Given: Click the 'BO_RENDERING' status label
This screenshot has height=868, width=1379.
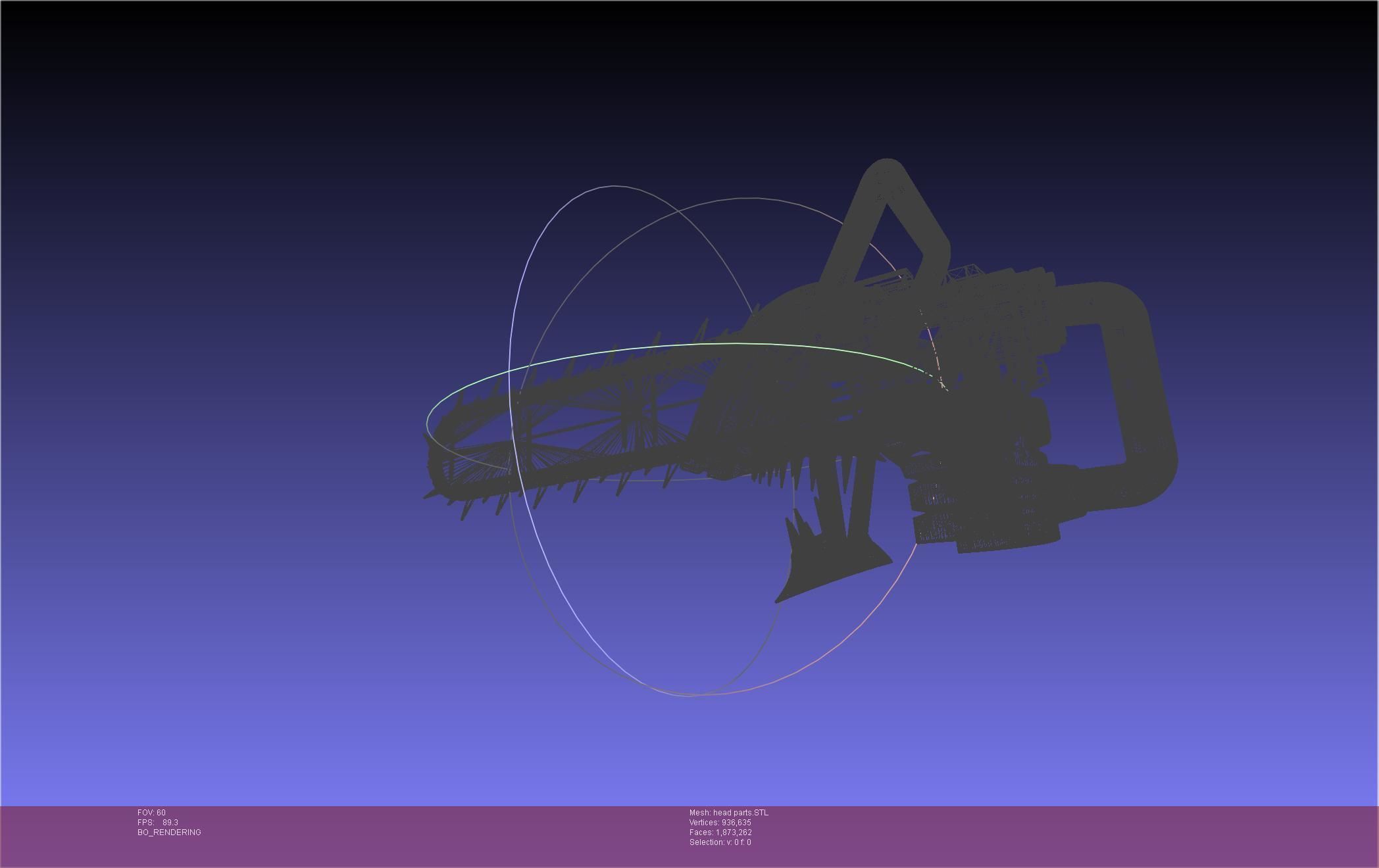Looking at the screenshot, I should [169, 832].
